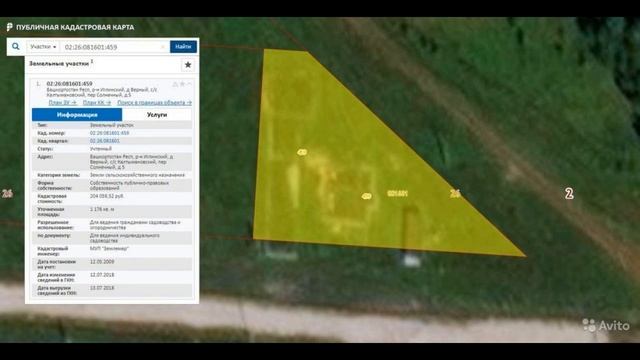
Task: Open the Участки search-type dropdown
Action: point(43,47)
